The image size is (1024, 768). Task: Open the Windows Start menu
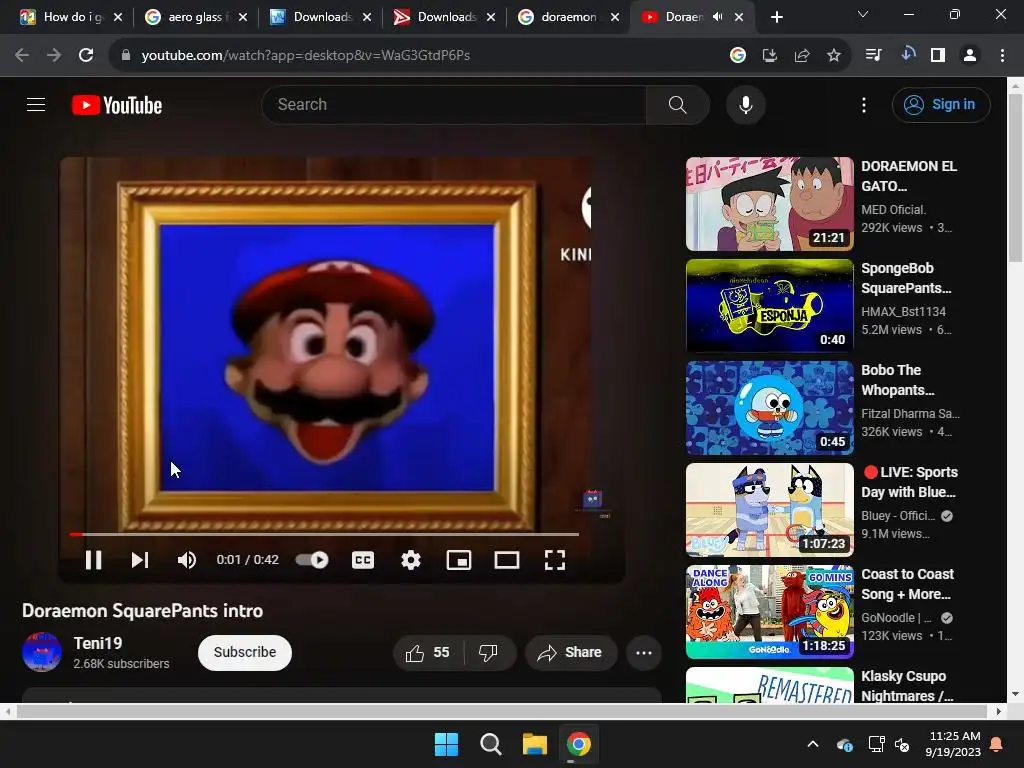[x=447, y=744]
